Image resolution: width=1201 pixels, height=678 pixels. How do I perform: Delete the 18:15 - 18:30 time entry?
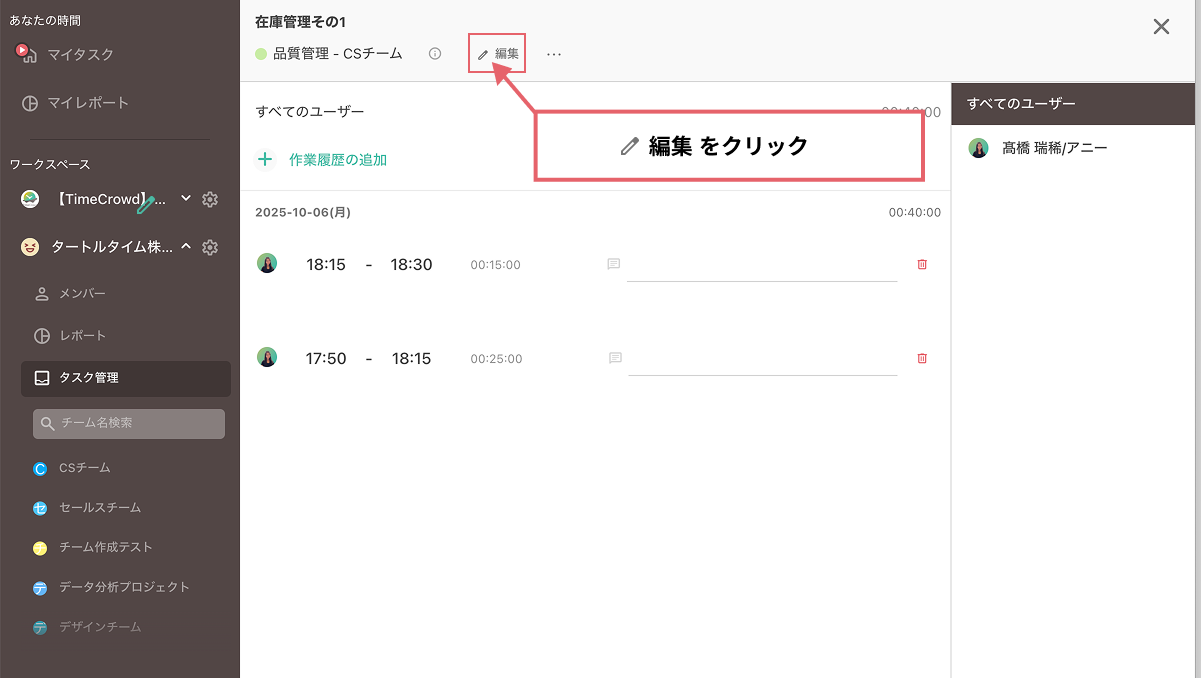922,264
